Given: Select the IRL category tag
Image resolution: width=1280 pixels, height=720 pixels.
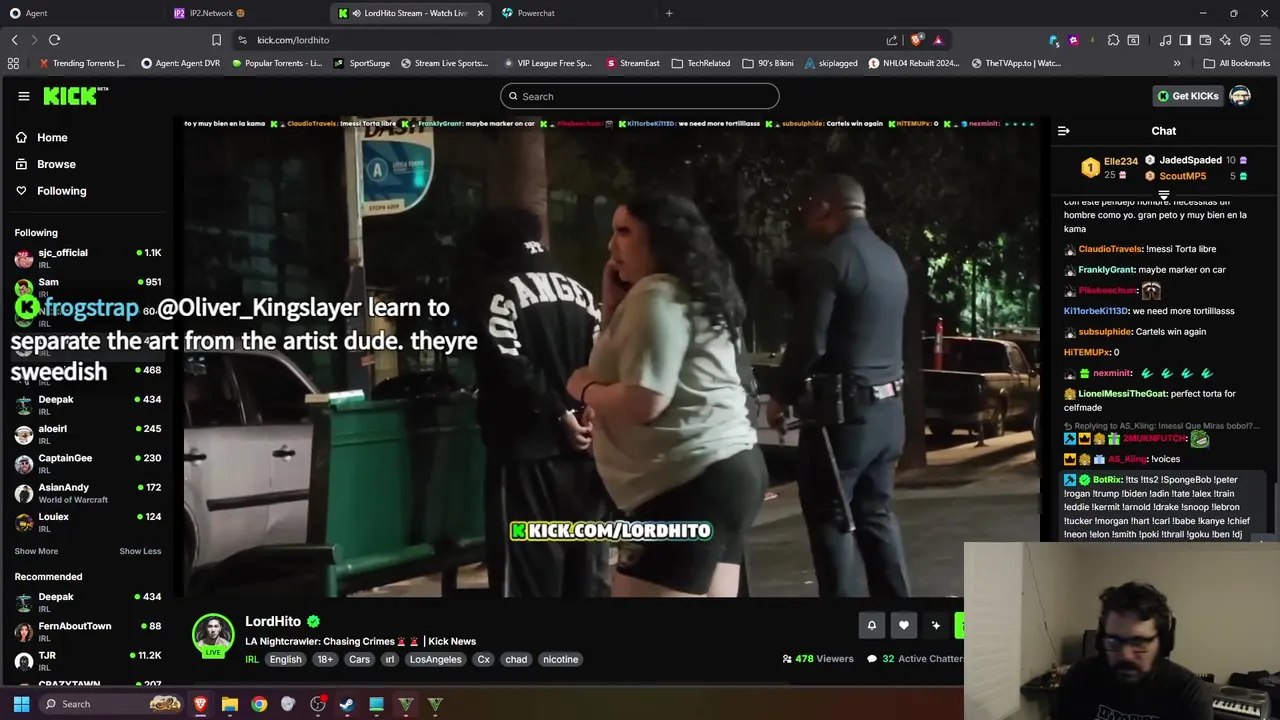Looking at the screenshot, I should (252, 660).
